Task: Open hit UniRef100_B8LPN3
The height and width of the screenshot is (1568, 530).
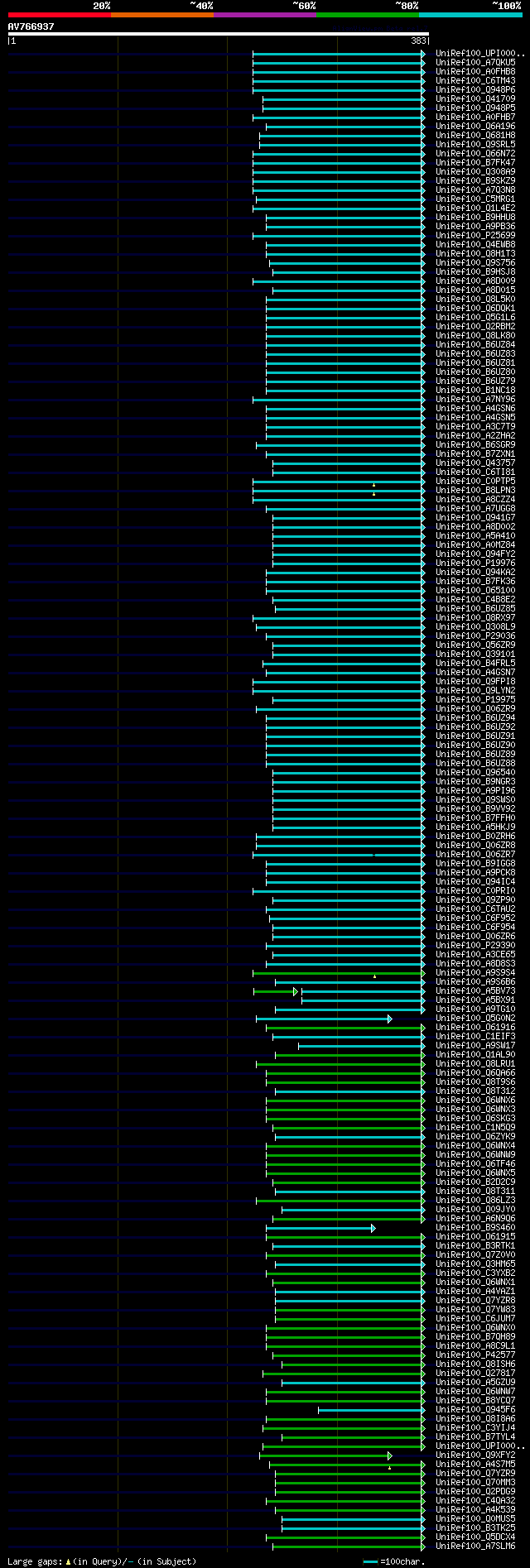Action: (x=475, y=491)
